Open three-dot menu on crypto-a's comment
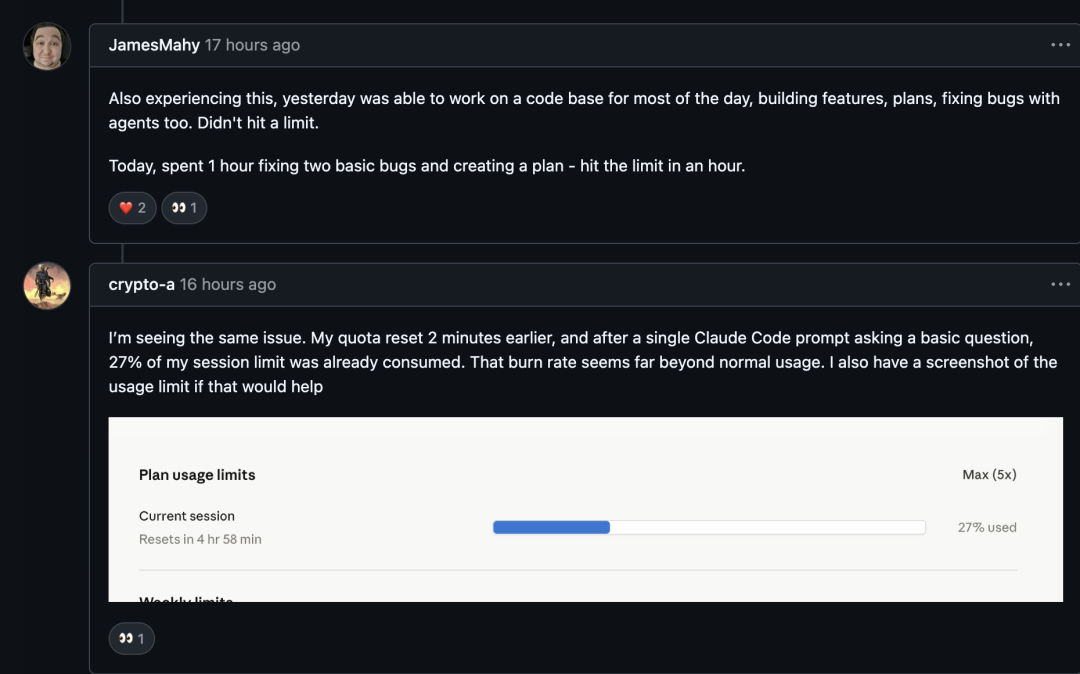Screen dimensions: 1080x674 tap(1060, 285)
